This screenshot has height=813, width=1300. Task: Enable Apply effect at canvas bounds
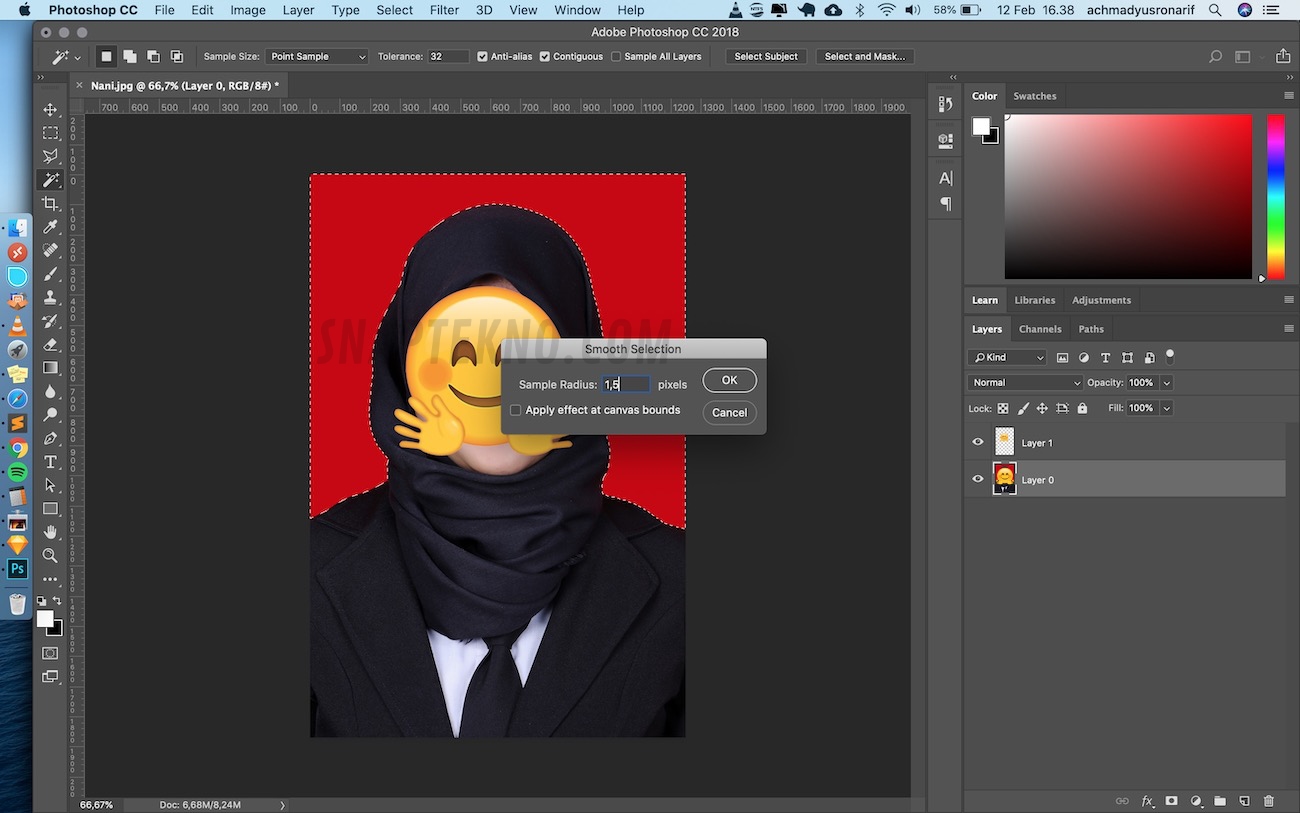point(516,410)
